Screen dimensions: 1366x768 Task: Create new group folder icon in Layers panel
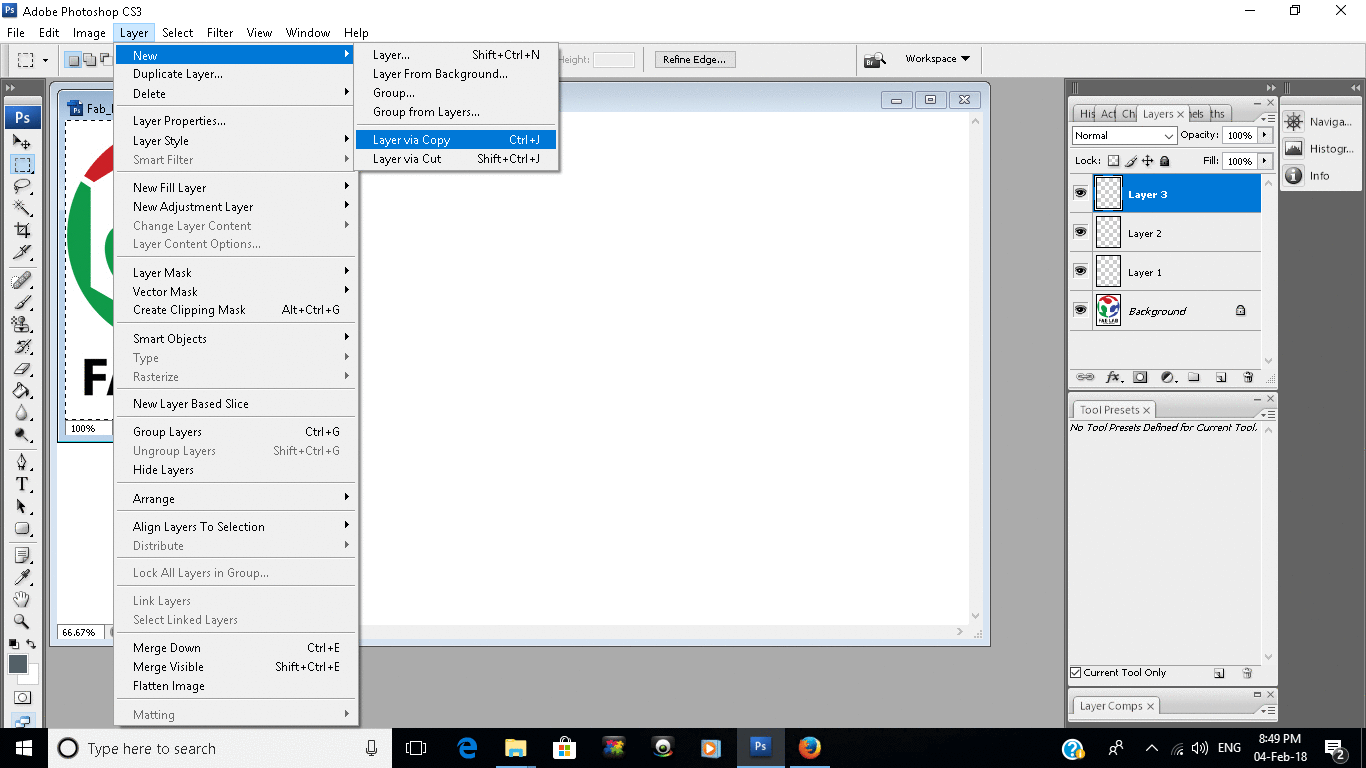point(1194,378)
